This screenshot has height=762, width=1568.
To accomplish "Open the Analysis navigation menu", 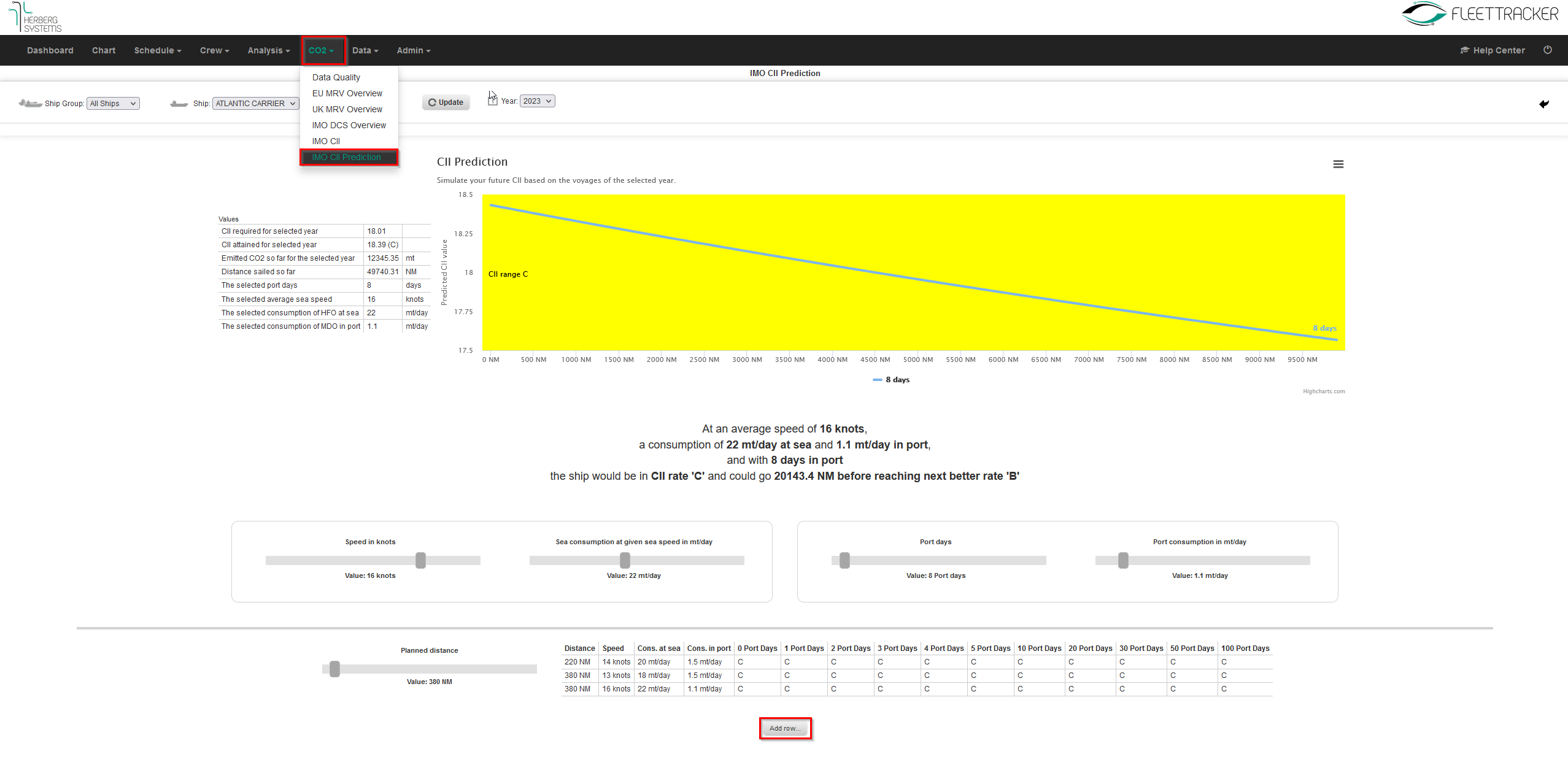I will [x=268, y=50].
